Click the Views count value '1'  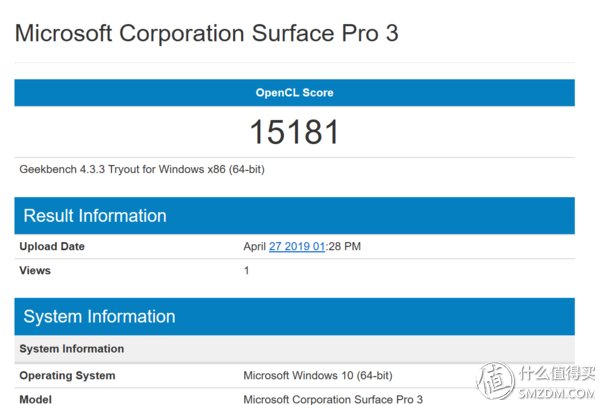tap(246, 271)
